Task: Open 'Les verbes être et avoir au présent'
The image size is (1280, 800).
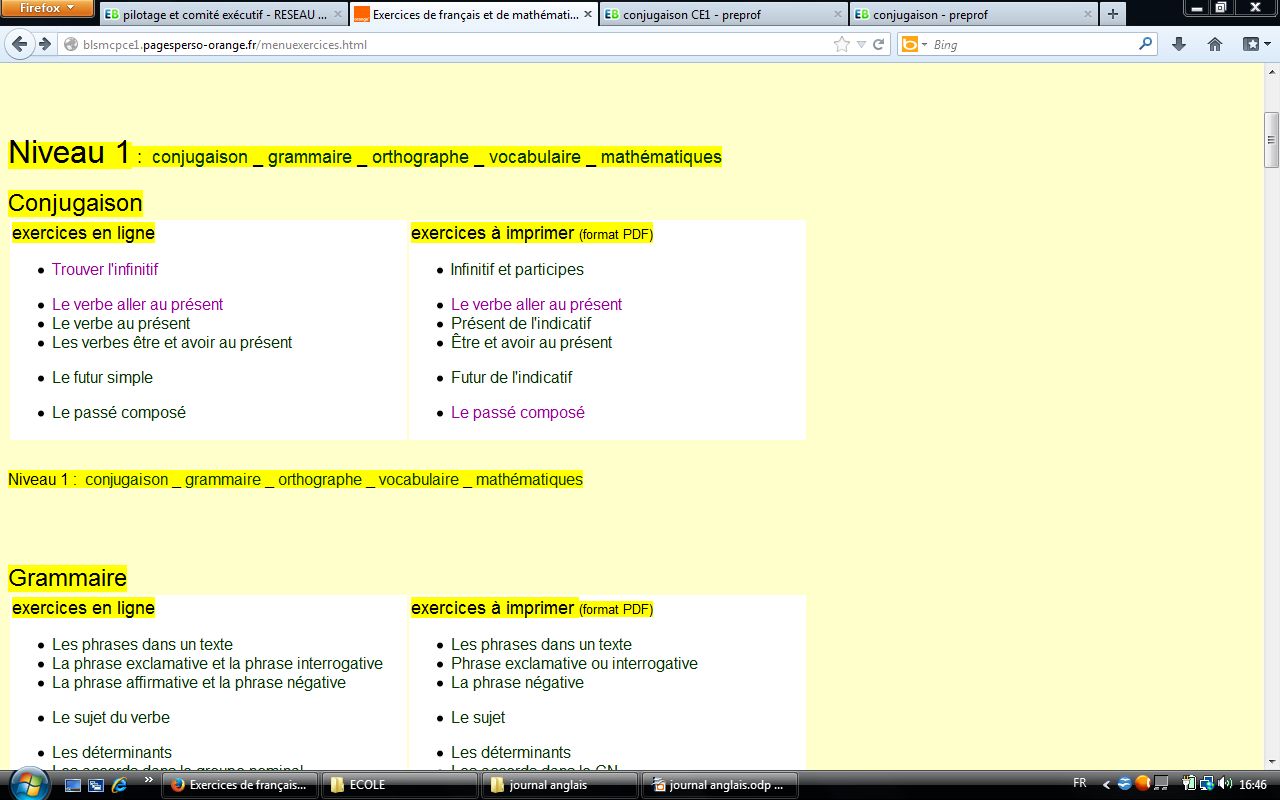Action: [172, 342]
